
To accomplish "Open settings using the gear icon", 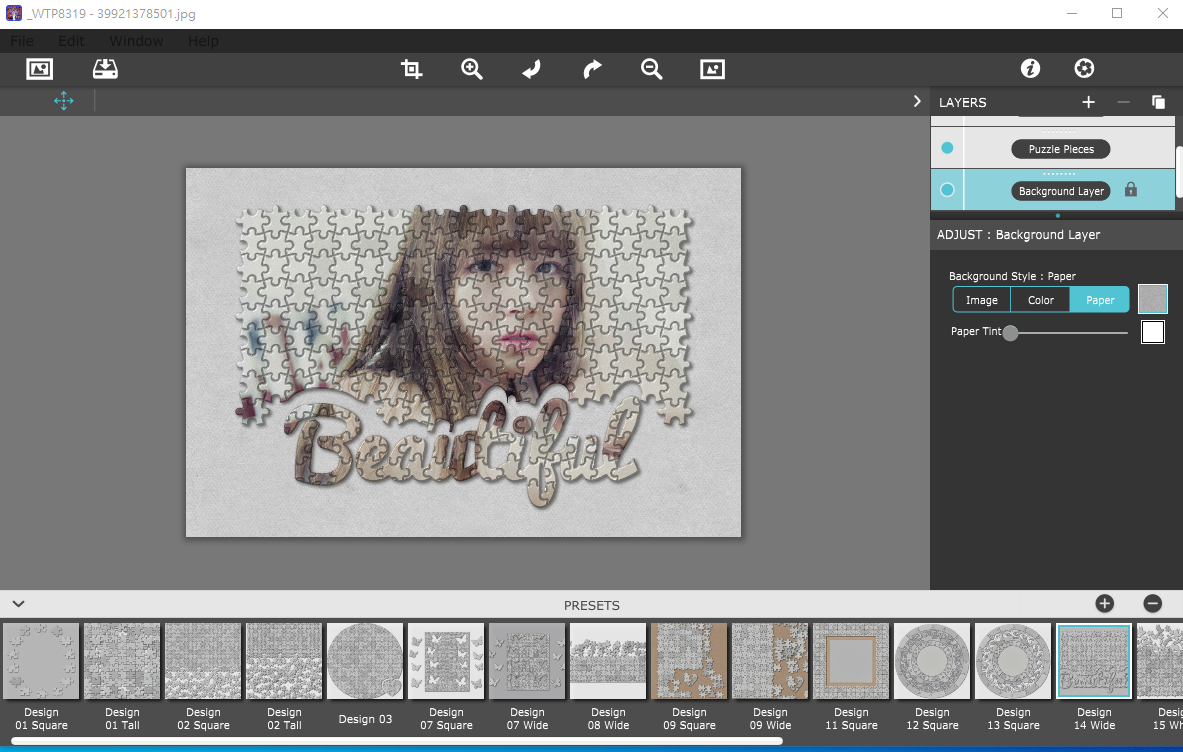I will pos(1083,69).
